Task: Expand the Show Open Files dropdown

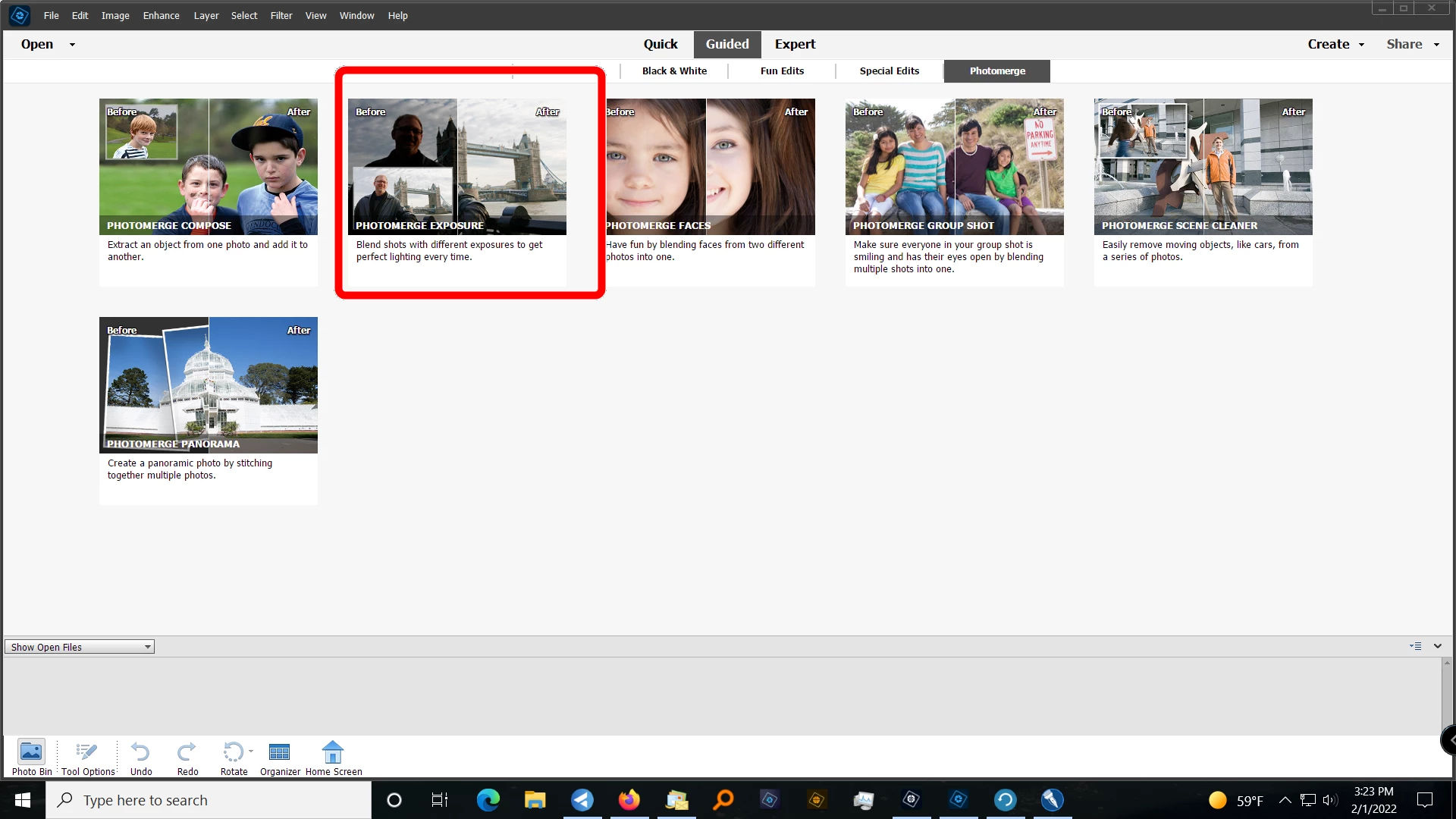Action: 148,647
